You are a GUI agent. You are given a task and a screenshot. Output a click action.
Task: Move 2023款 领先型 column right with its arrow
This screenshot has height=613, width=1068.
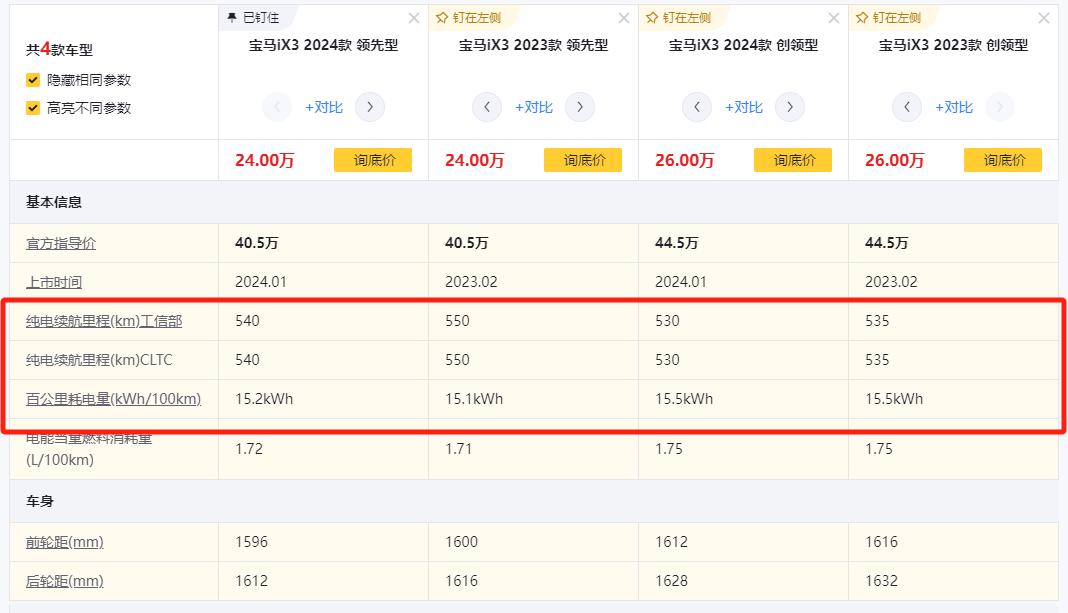point(580,107)
